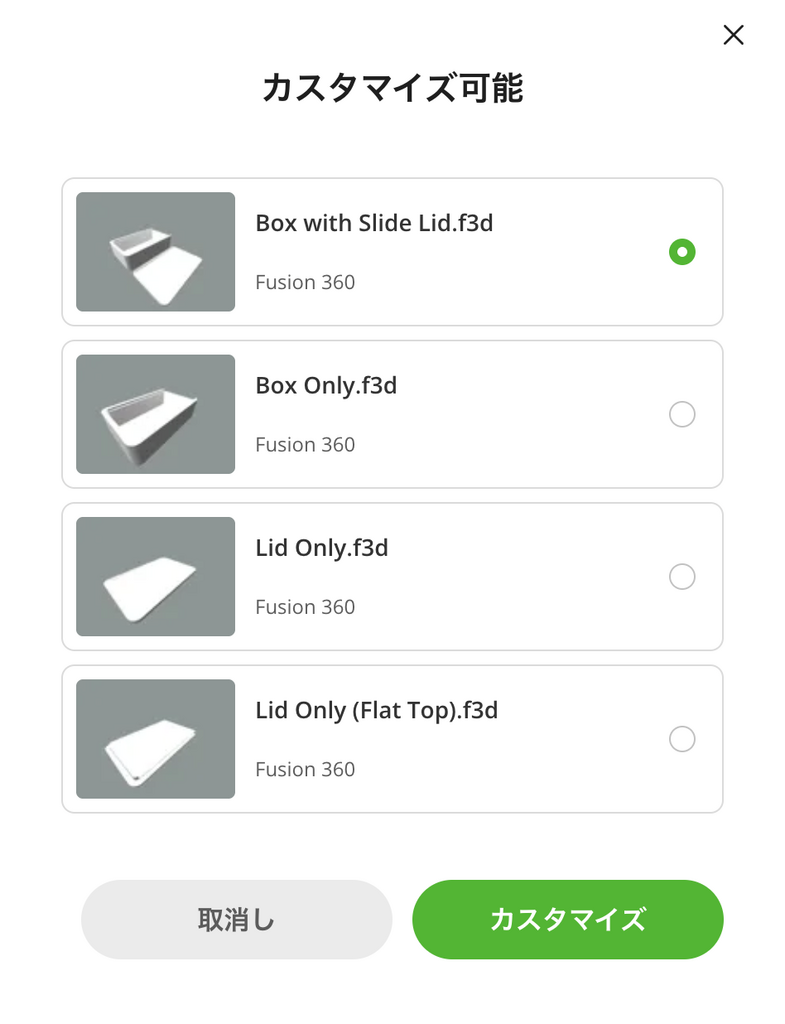The image size is (785, 1024).
Task: Select the Box with Slide Lid radio button
Action: (682, 252)
